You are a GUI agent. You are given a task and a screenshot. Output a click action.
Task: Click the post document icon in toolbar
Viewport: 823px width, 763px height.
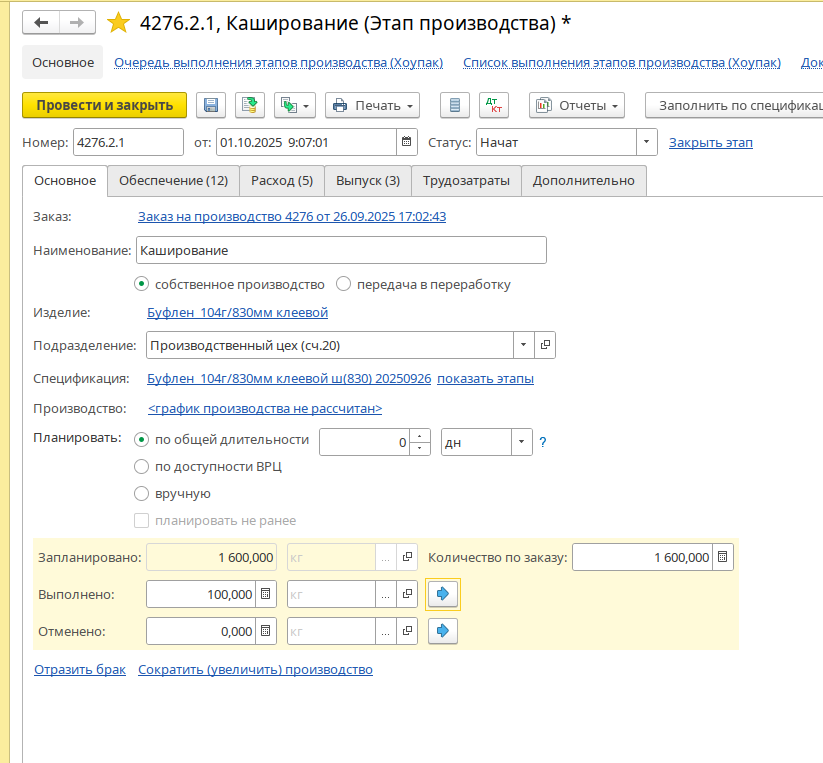pyautogui.click(x=250, y=105)
